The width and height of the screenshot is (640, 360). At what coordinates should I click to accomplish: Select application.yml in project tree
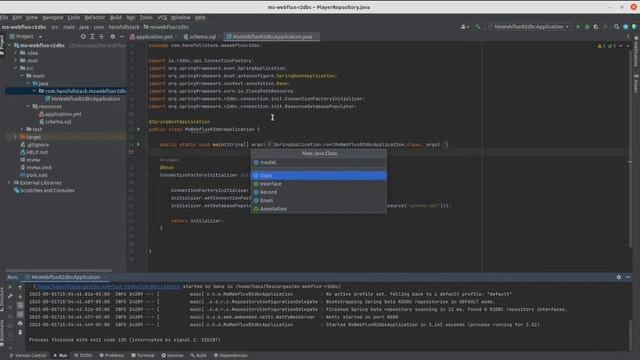(60, 114)
